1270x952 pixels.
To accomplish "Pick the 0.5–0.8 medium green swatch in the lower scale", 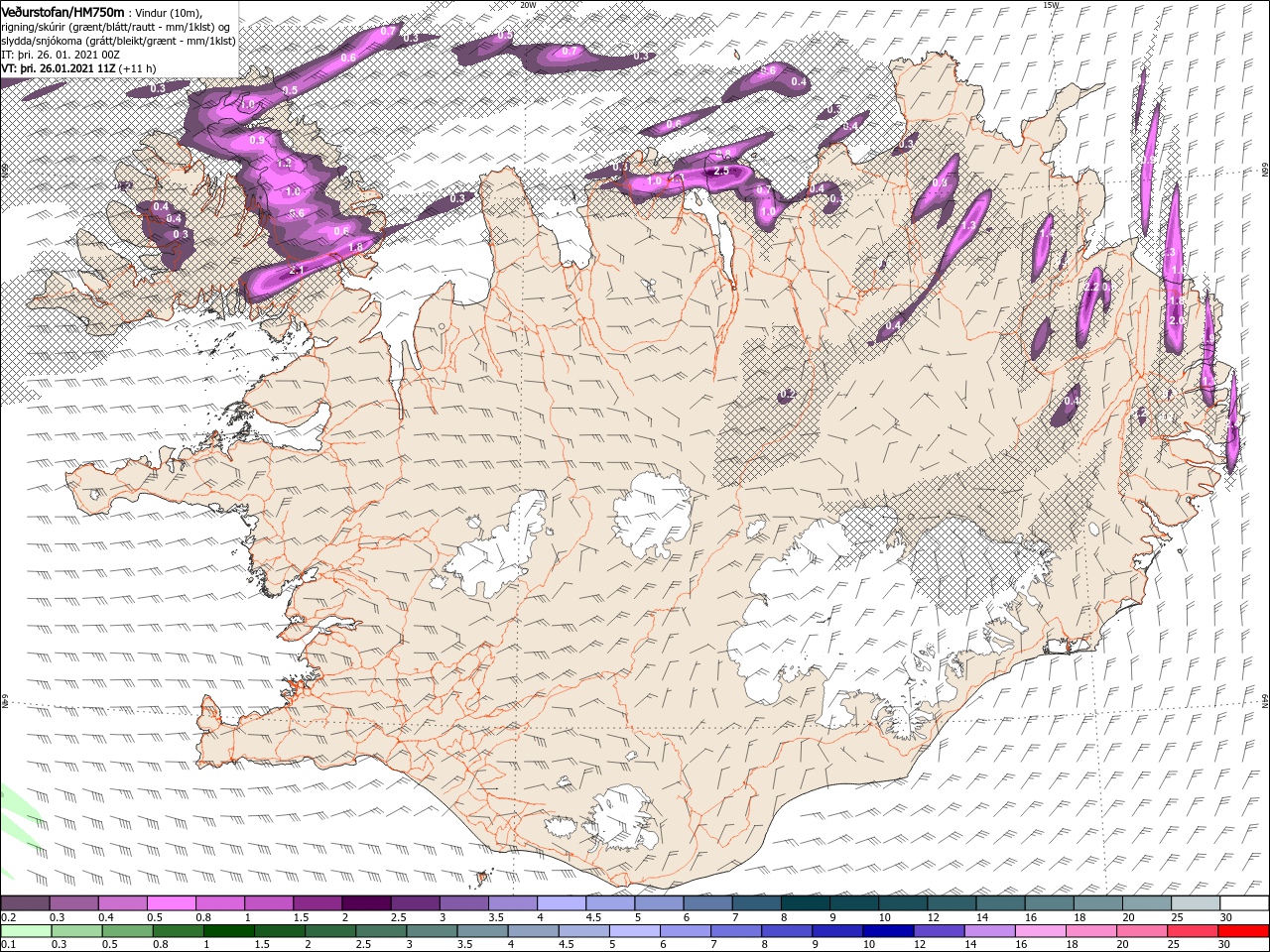I will 128,931.
